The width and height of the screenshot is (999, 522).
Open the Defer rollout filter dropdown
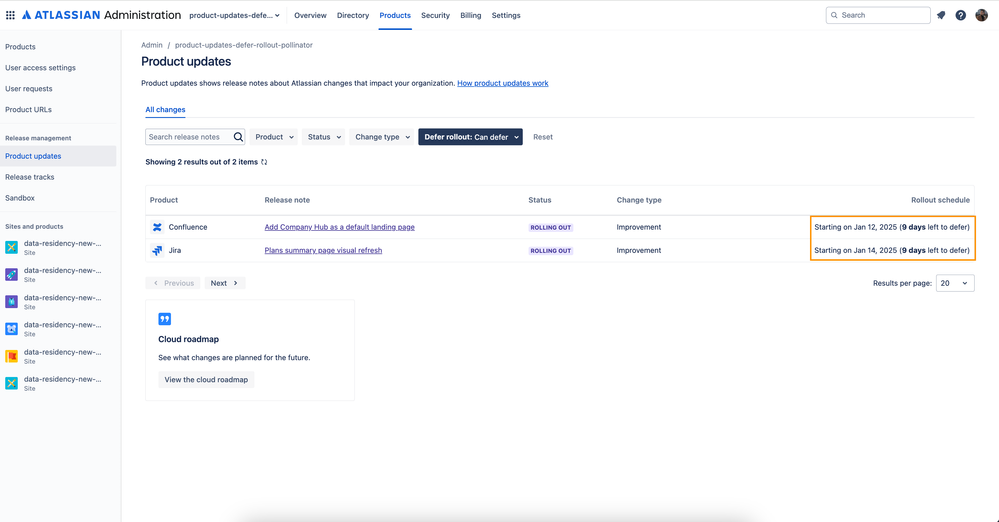pos(470,137)
